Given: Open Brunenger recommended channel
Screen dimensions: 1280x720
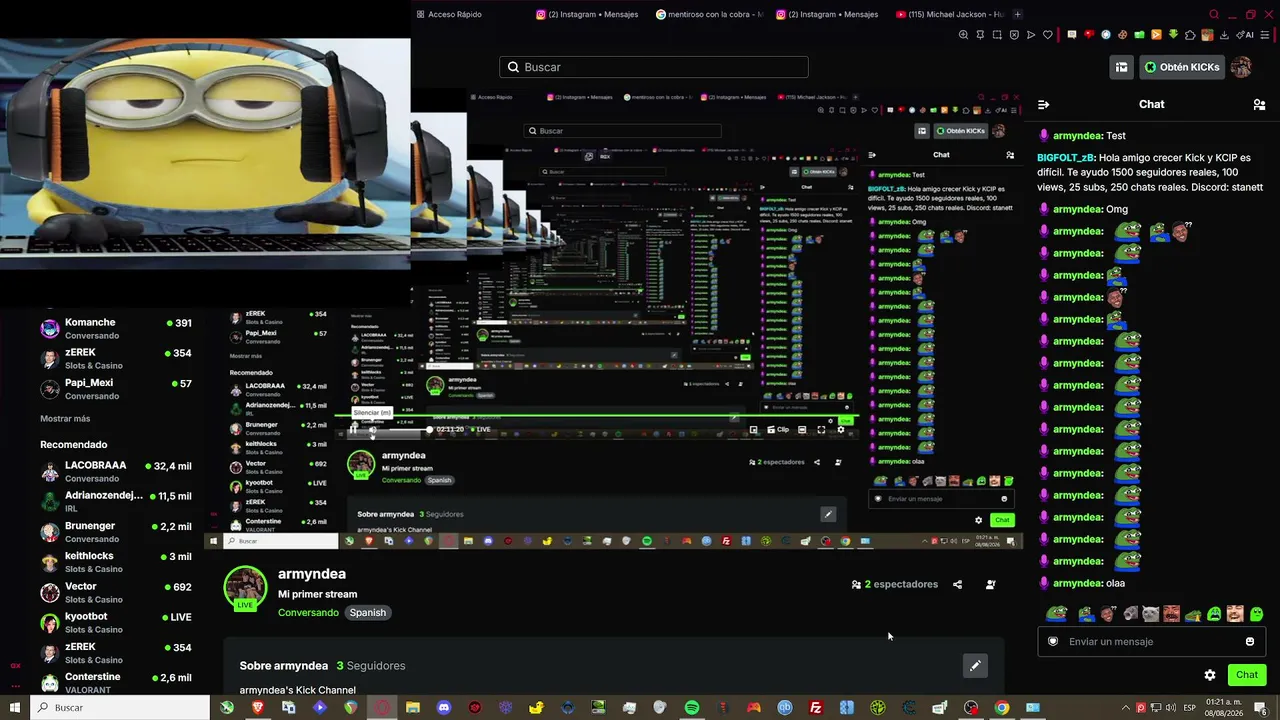Looking at the screenshot, I should pos(116,532).
